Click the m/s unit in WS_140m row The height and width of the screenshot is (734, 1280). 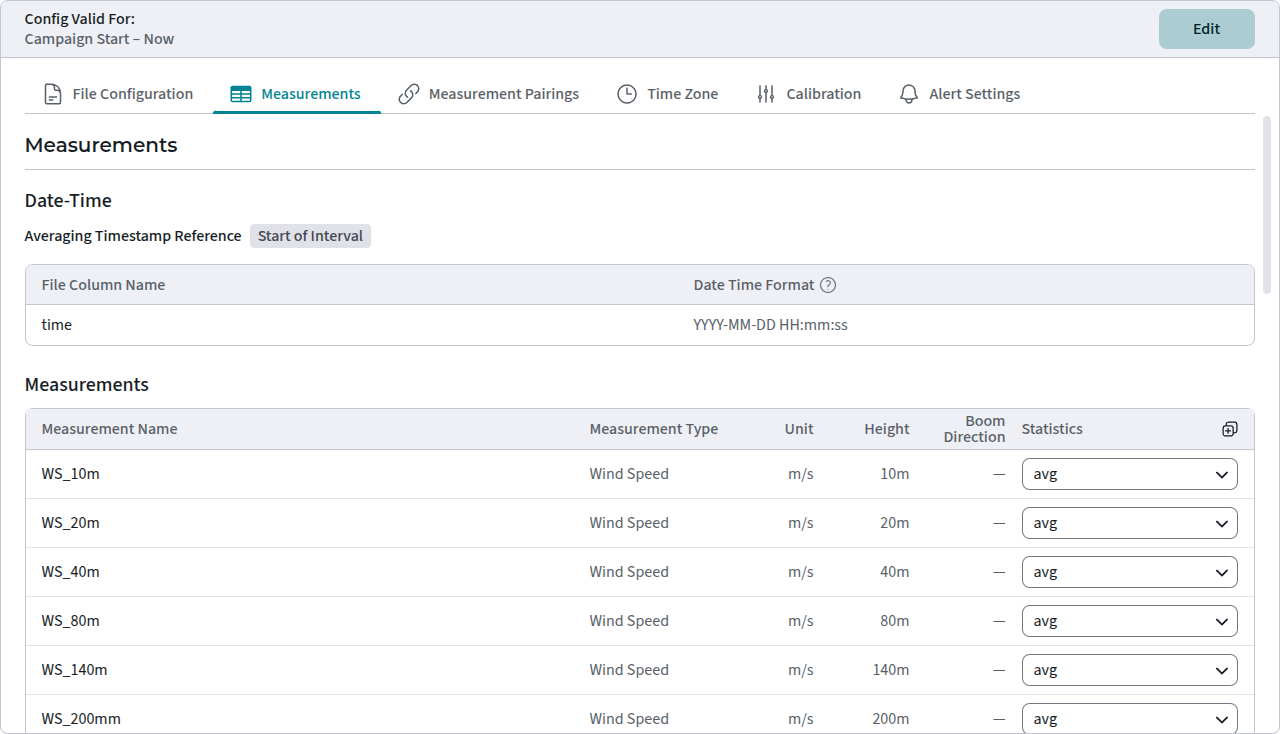[801, 670]
